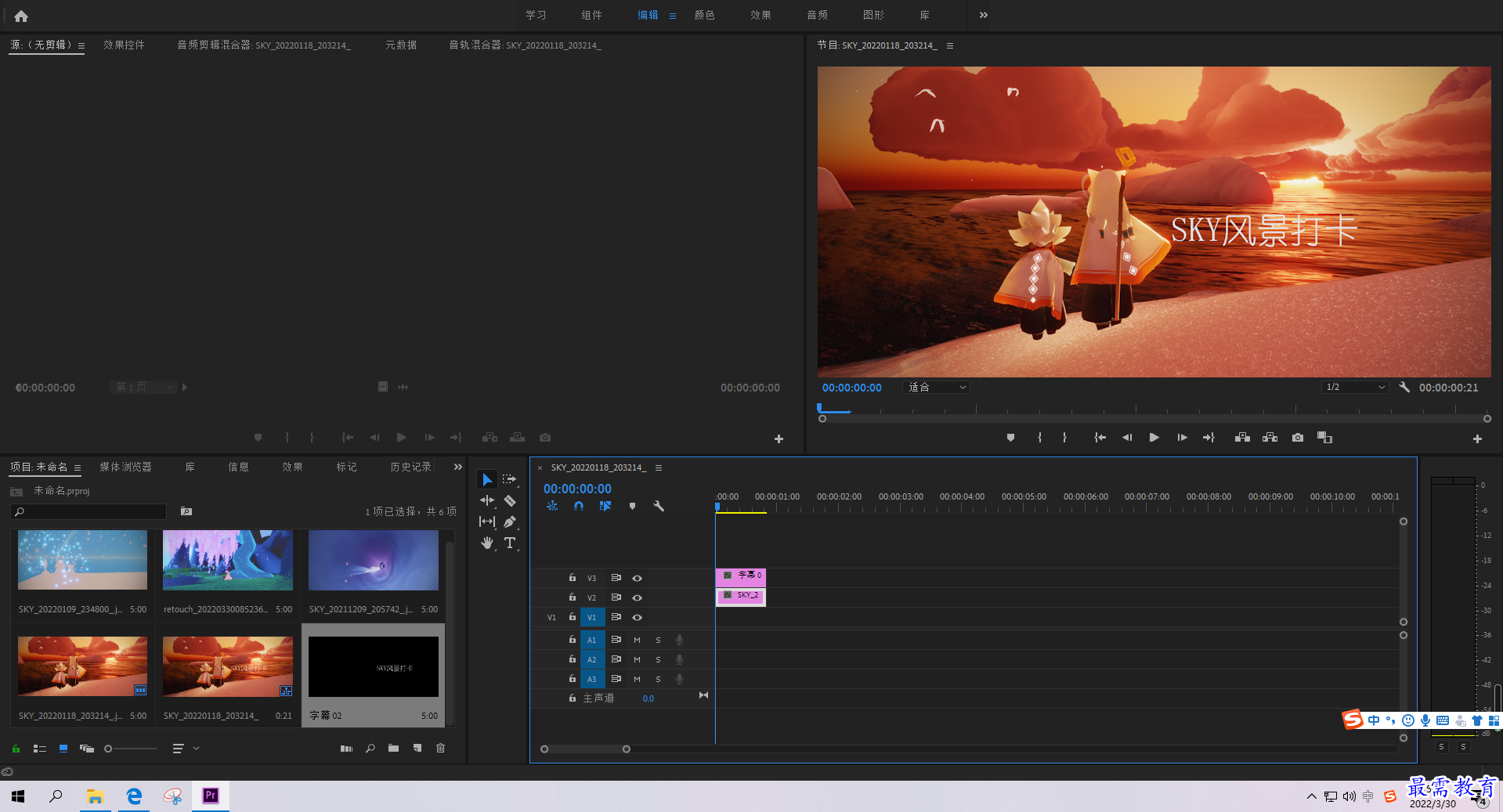Viewport: 1503px width, 812px height.
Task: Toggle insert sequences as nests option
Action: (x=552, y=506)
